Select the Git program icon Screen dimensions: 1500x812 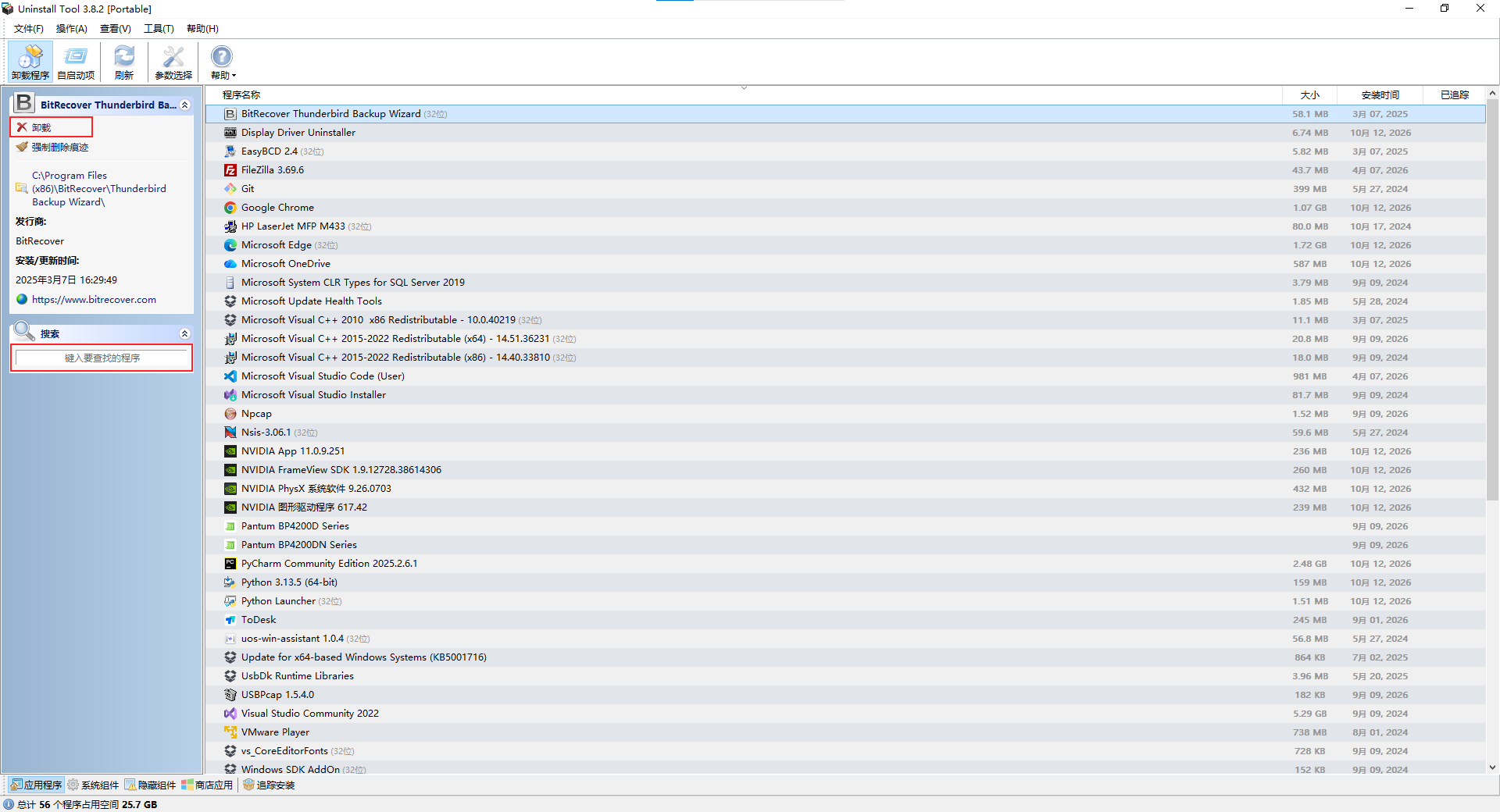pos(230,189)
